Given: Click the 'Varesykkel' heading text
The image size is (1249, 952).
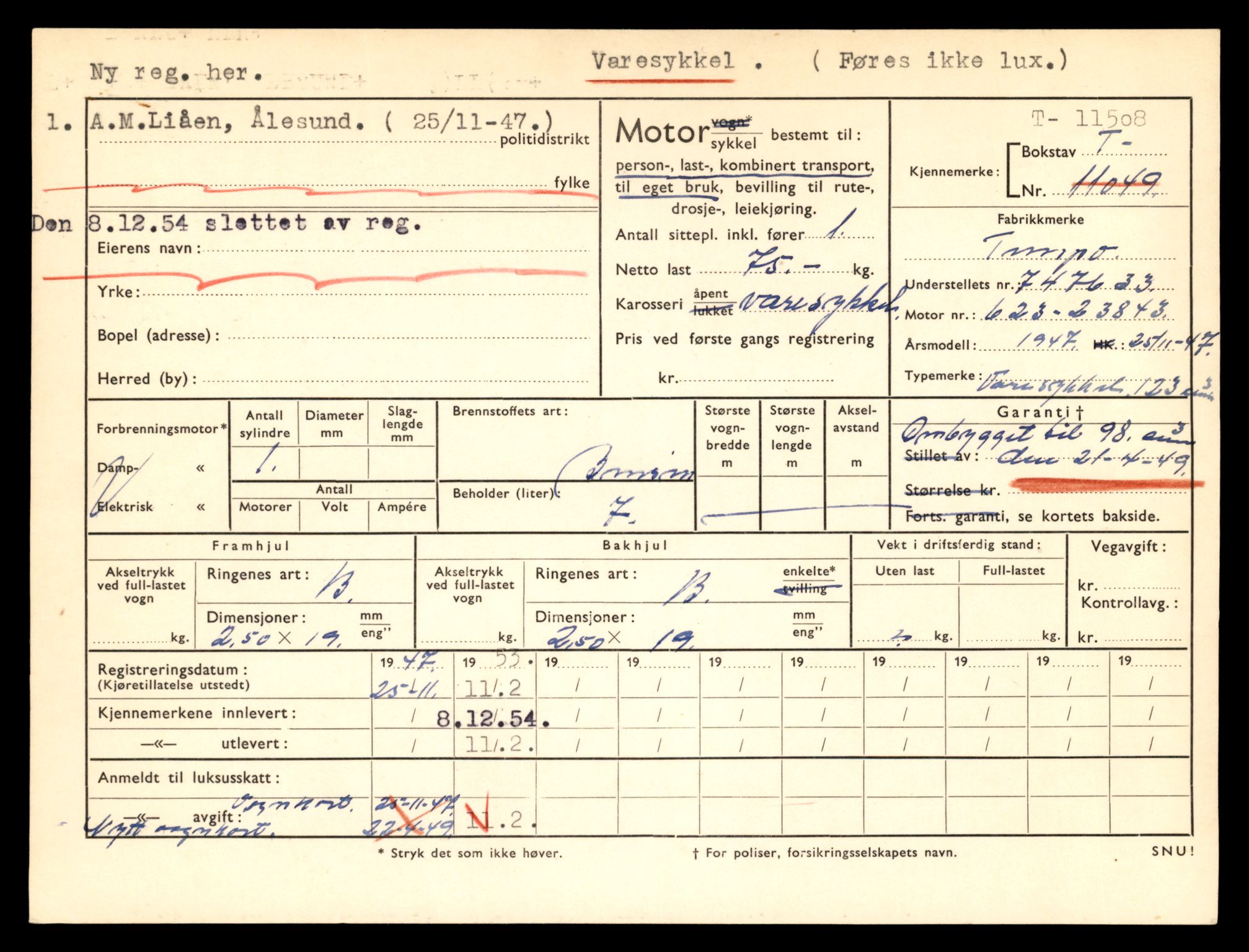Looking at the screenshot, I should click(663, 61).
